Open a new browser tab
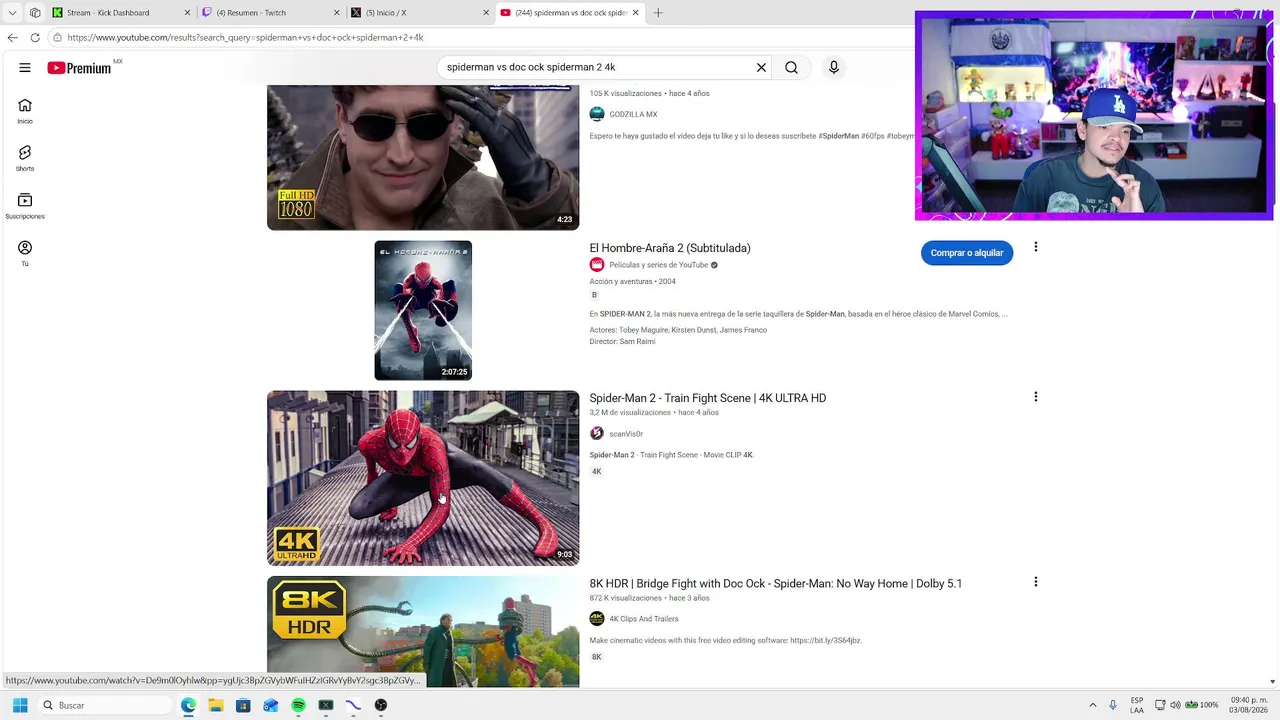1280x720 pixels. 658,13
